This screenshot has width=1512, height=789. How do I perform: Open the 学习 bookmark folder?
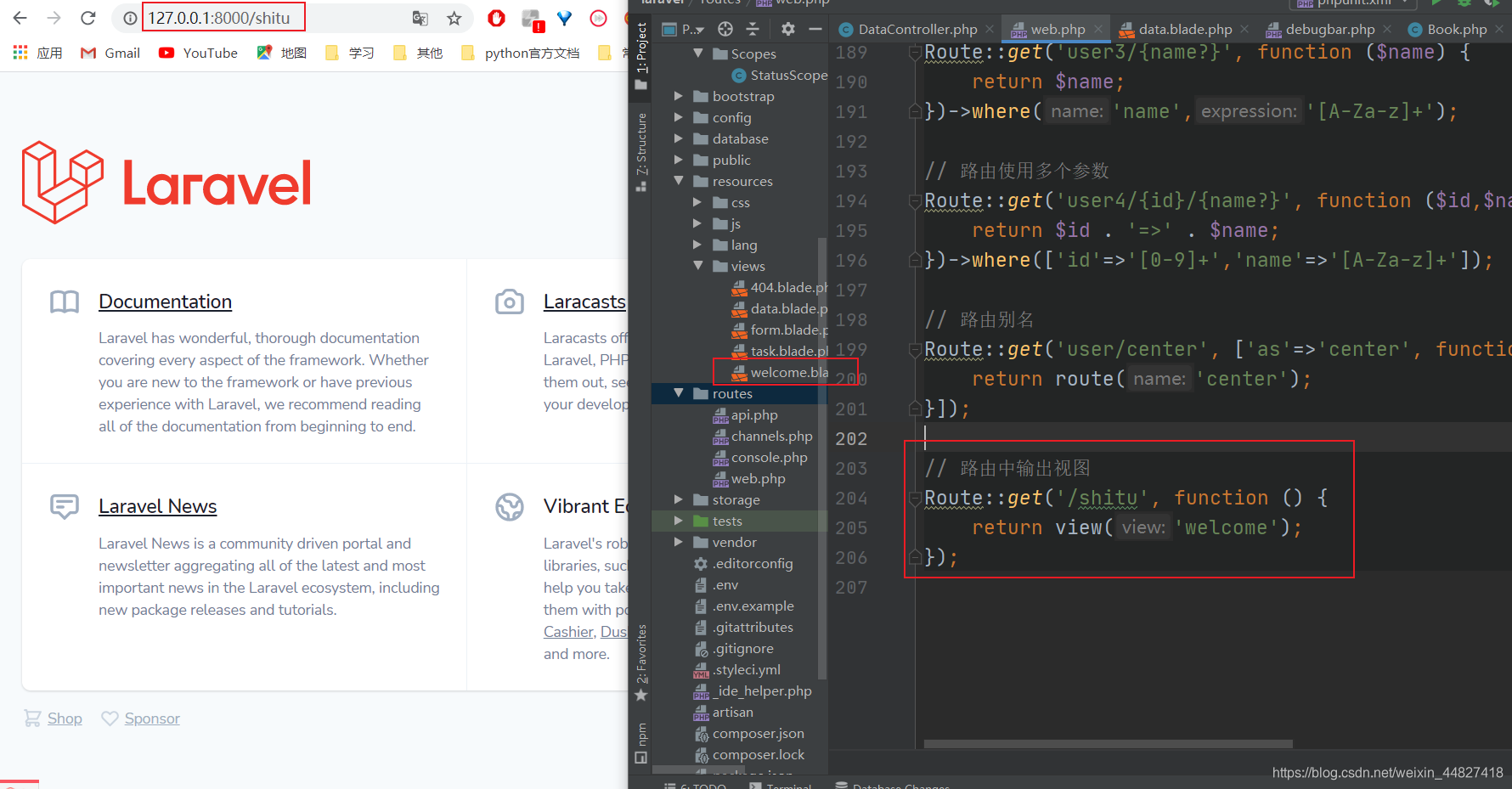[350, 53]
